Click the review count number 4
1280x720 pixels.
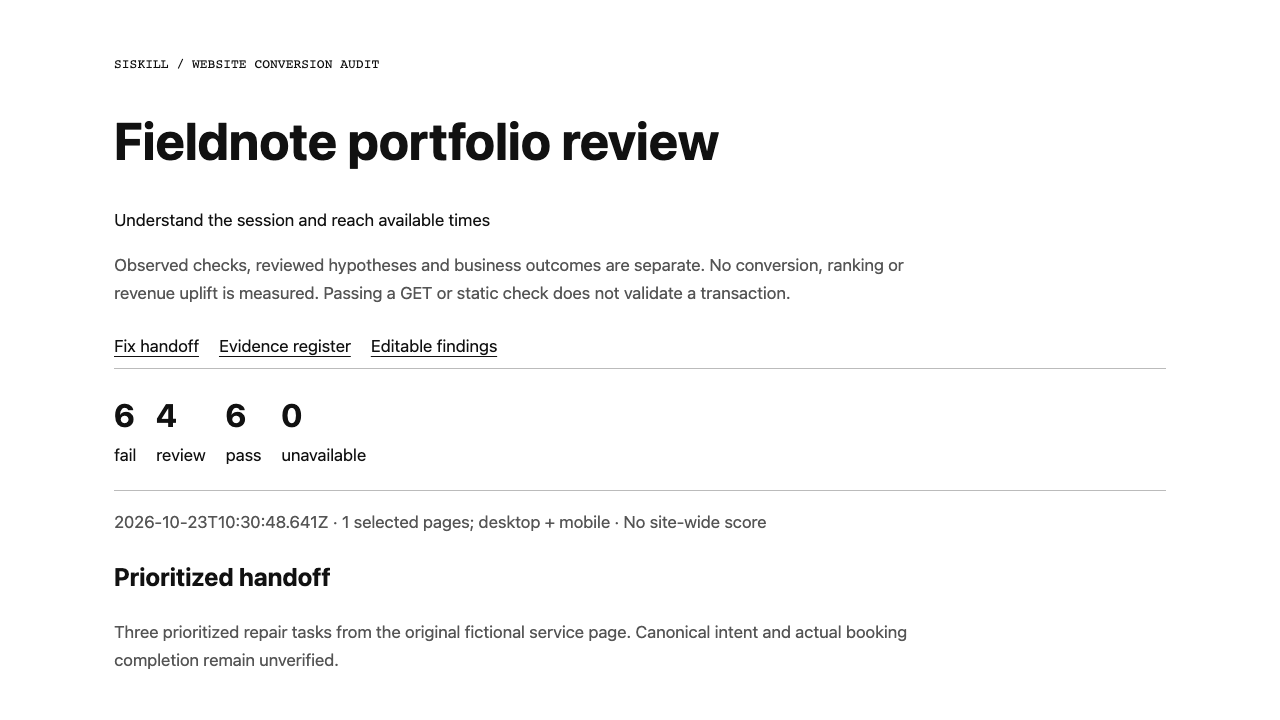(166, 416)
